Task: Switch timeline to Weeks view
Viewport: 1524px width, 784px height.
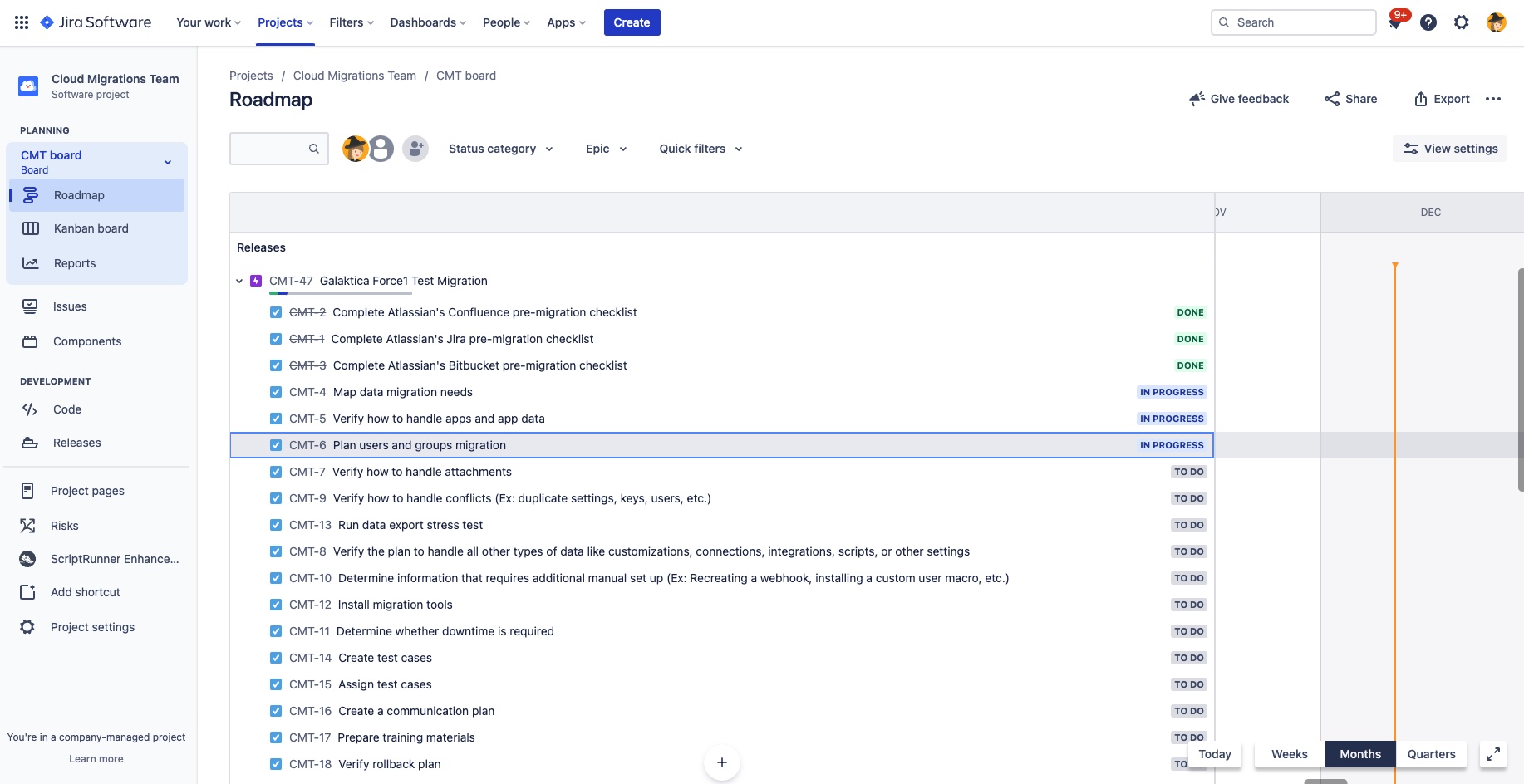Action: click(1290, 754)
